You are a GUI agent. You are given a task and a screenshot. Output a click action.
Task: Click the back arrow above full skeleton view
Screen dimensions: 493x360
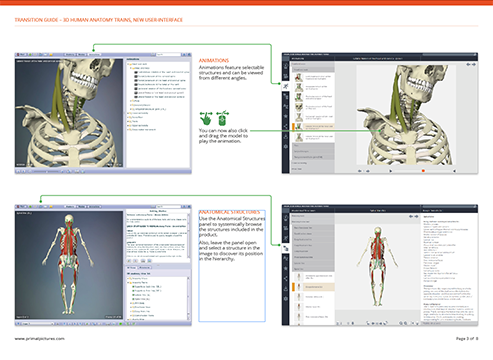point(411,216)
